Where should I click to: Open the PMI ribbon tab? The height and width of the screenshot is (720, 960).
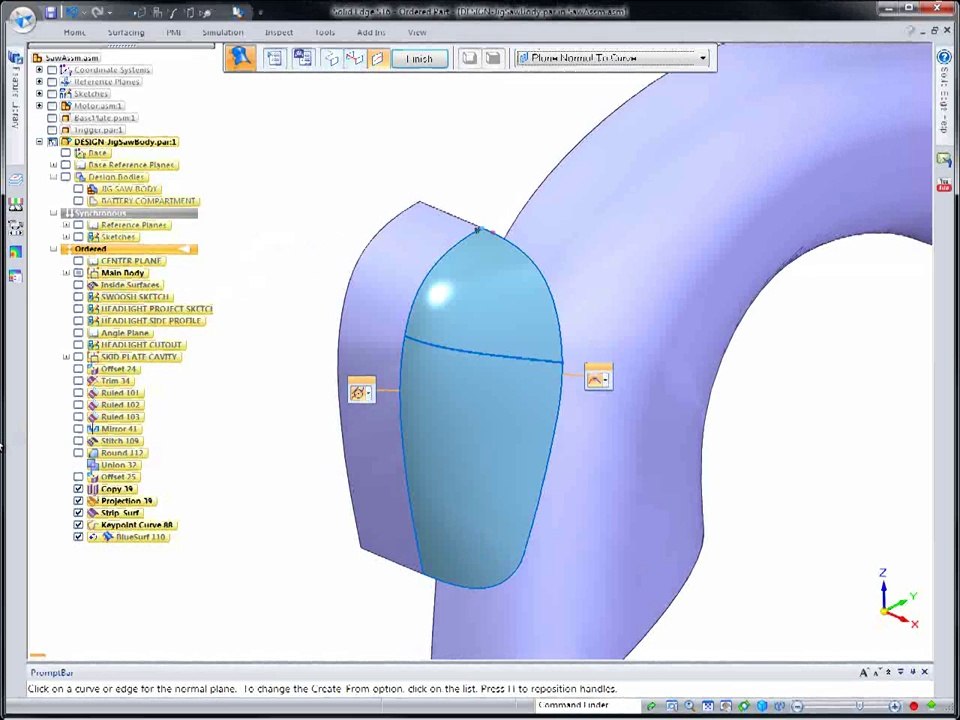(174, 32)
